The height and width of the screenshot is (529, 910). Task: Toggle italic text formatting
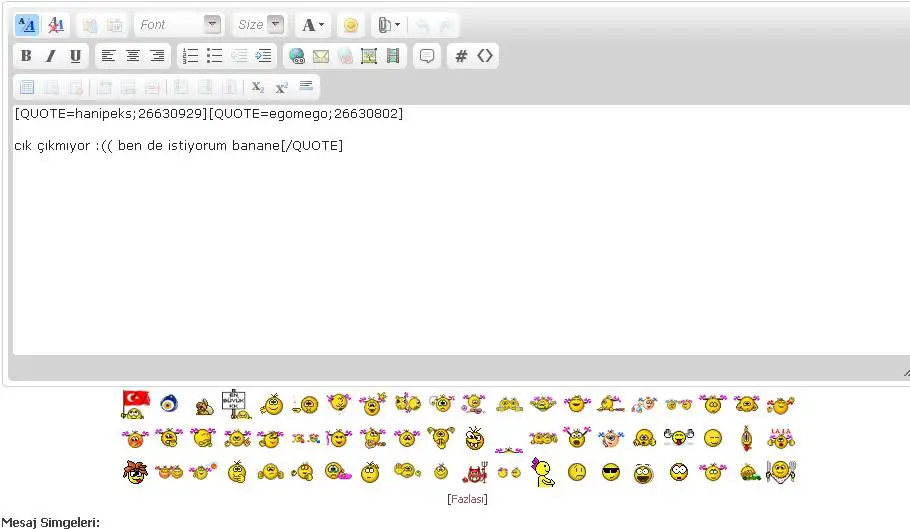pyautogui.click(x=50, y=56)
